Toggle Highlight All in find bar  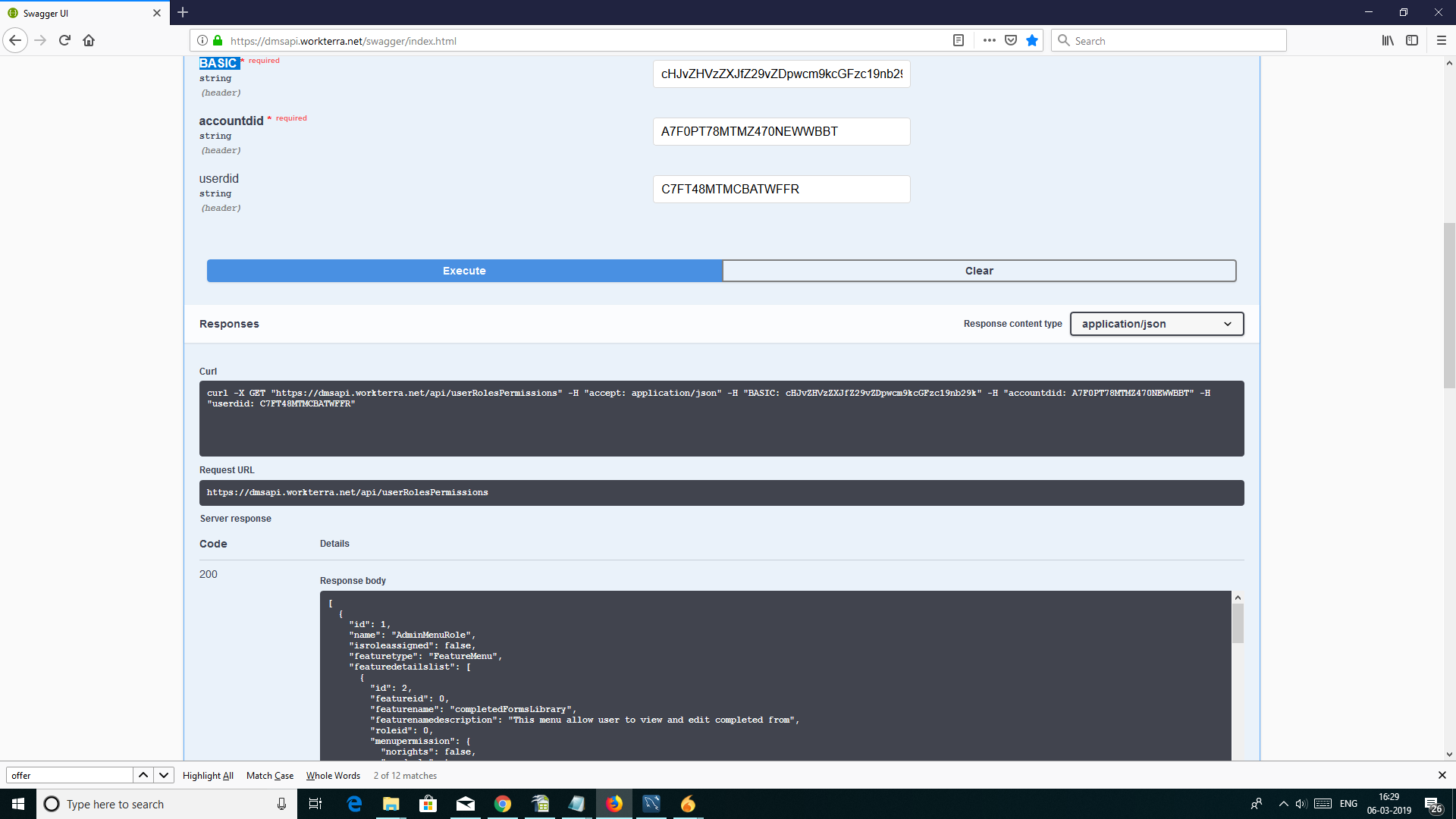click(x=208, y=775)
